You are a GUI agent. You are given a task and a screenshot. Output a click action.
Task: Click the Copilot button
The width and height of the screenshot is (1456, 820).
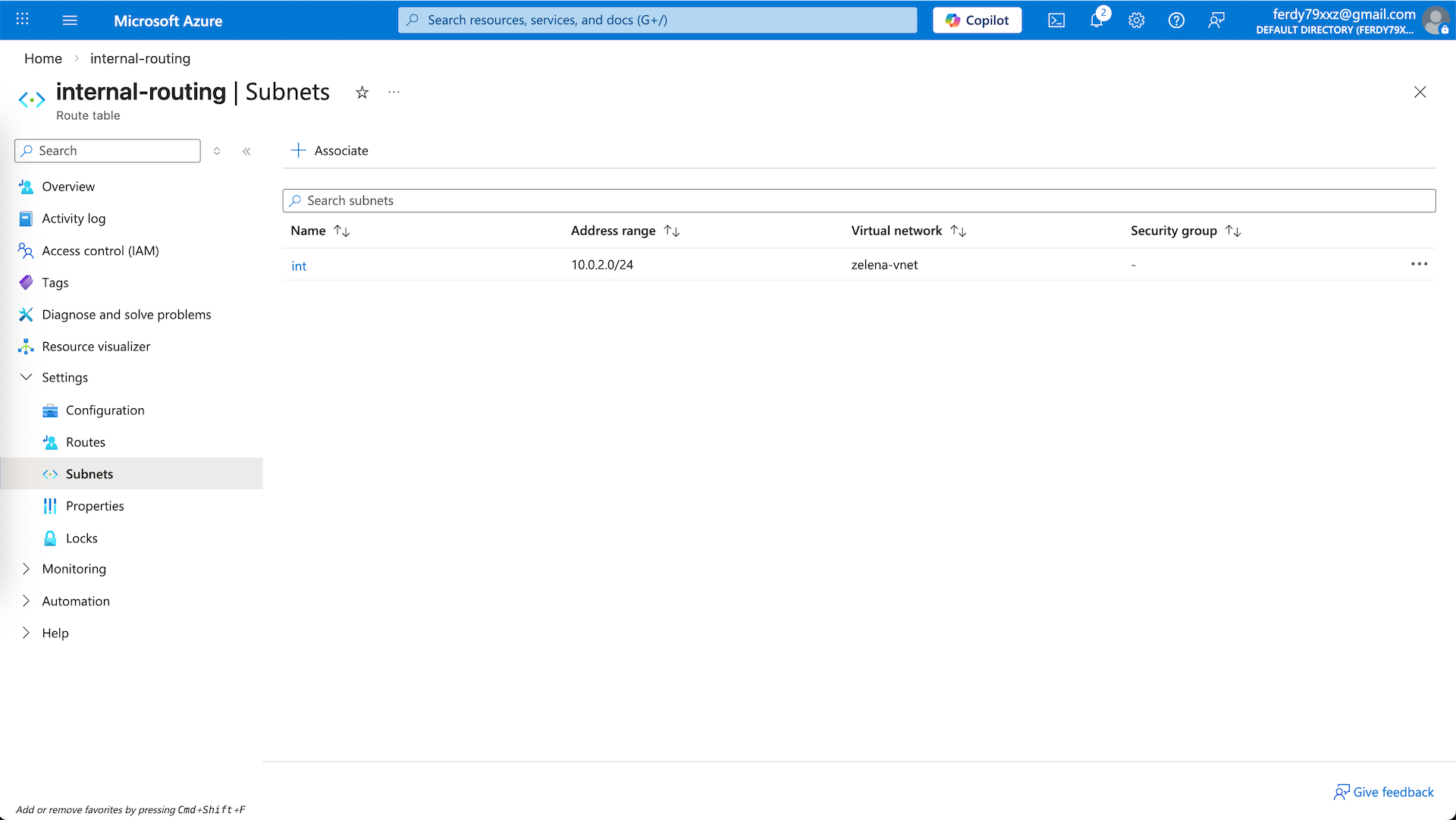(977, 20)
